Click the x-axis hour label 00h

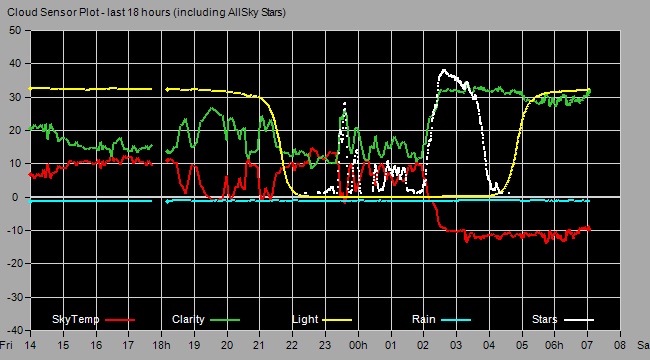(358, 345)
